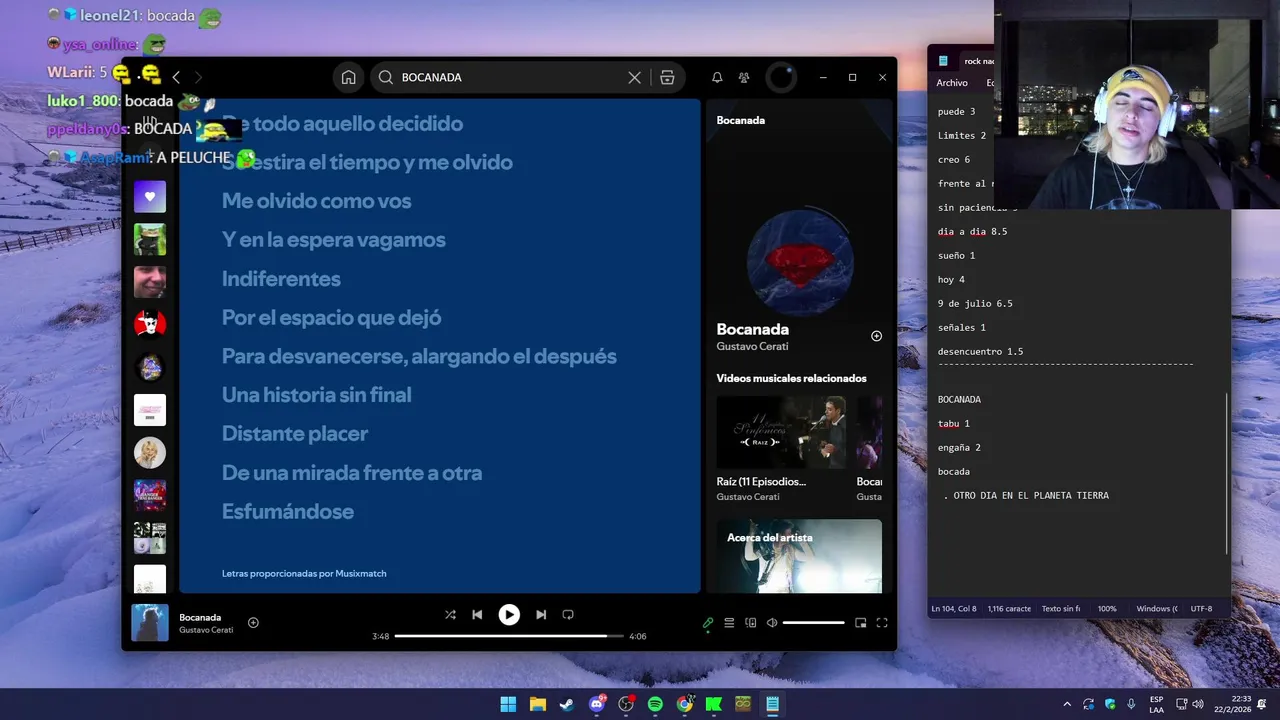Jump to lyric 'Una historia sin final'

(x=317, y=395)
